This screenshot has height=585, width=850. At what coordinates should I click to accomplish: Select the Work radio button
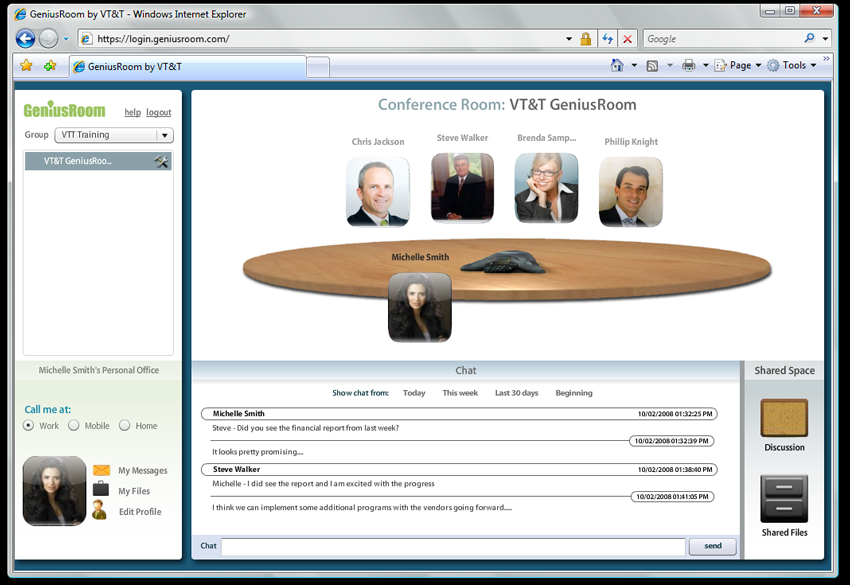(x=29, y=426)
